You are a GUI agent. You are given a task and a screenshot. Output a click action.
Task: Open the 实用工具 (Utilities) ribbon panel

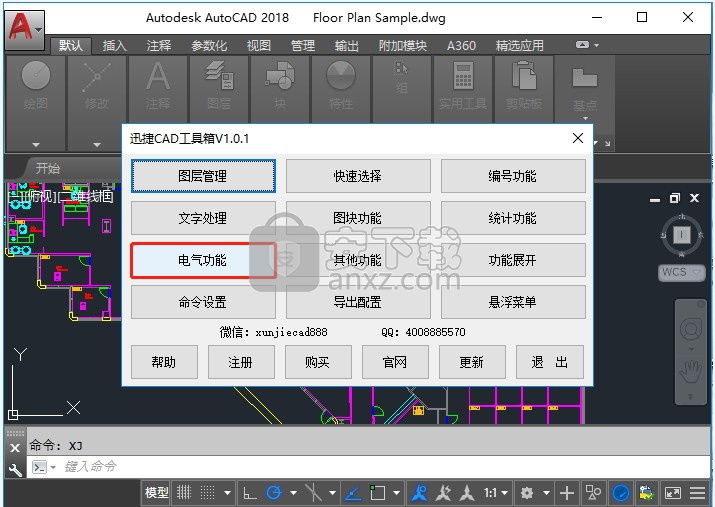(463, 87)
